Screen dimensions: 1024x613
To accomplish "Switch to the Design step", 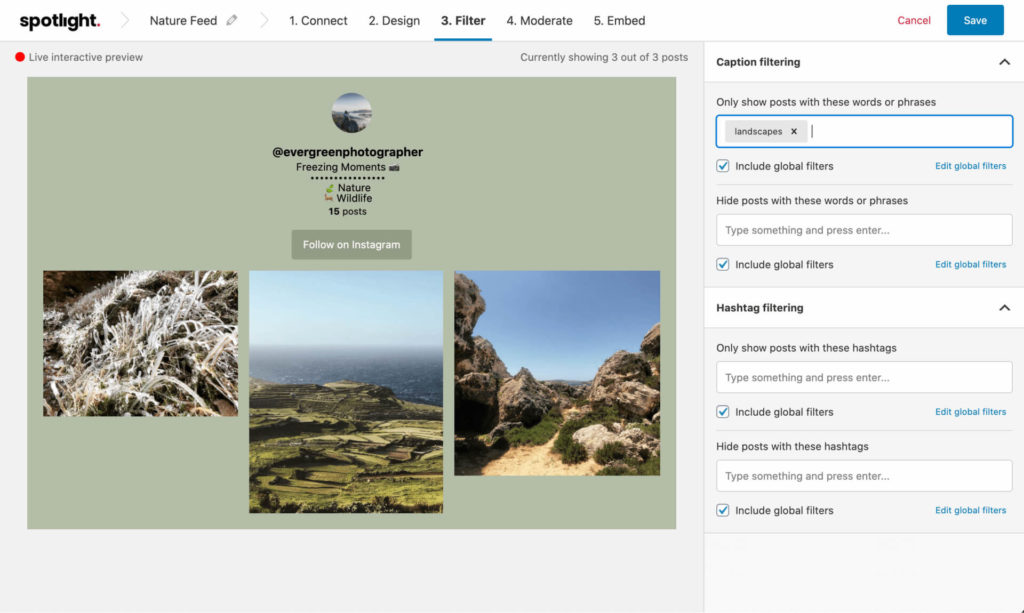I will pos(393,20).
